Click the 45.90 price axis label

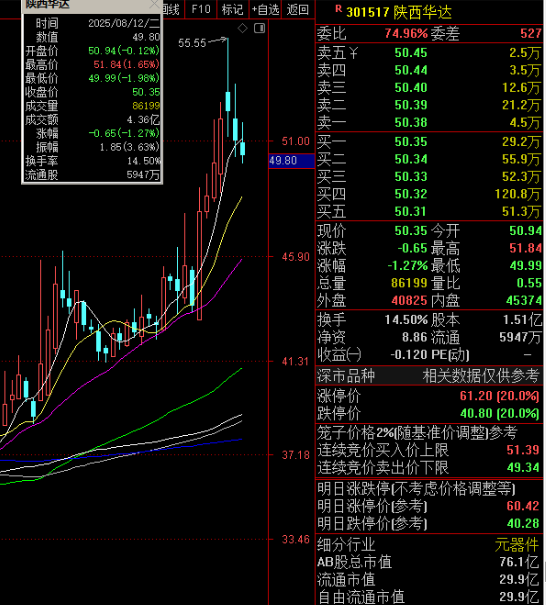pos(295,257)
